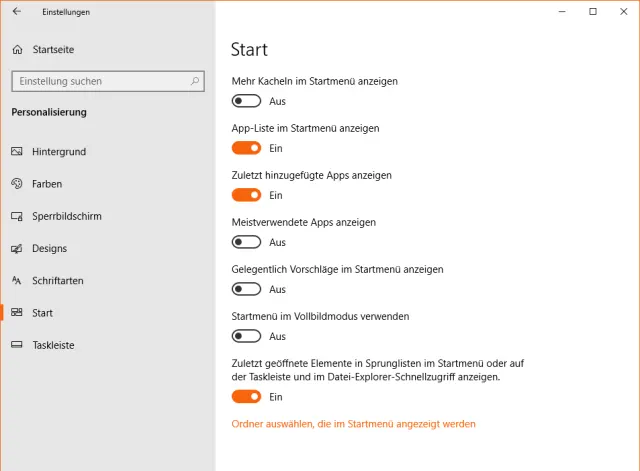Open the Ordner auswählen link
The width and height of the screenshot is (640, 471).
[x=353, y=424]
